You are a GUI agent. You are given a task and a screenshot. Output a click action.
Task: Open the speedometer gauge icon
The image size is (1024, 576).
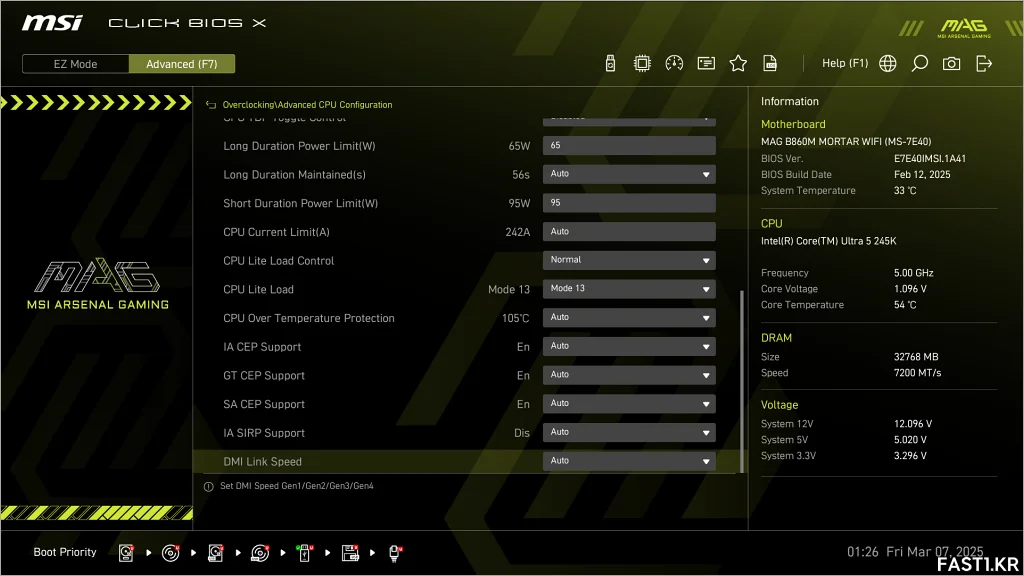click(674, 63)
